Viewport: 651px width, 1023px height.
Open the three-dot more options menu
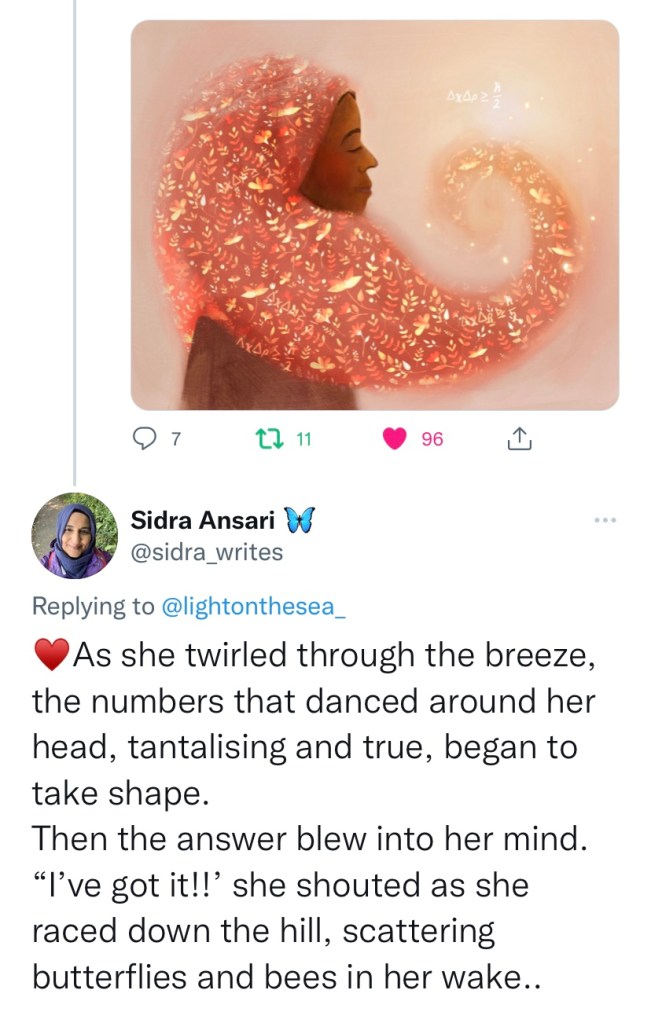606,521
